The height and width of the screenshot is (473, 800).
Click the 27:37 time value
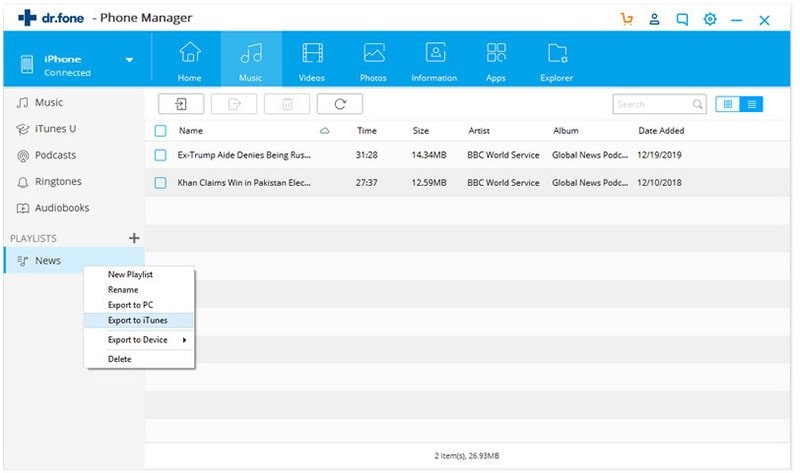(367, 183)
